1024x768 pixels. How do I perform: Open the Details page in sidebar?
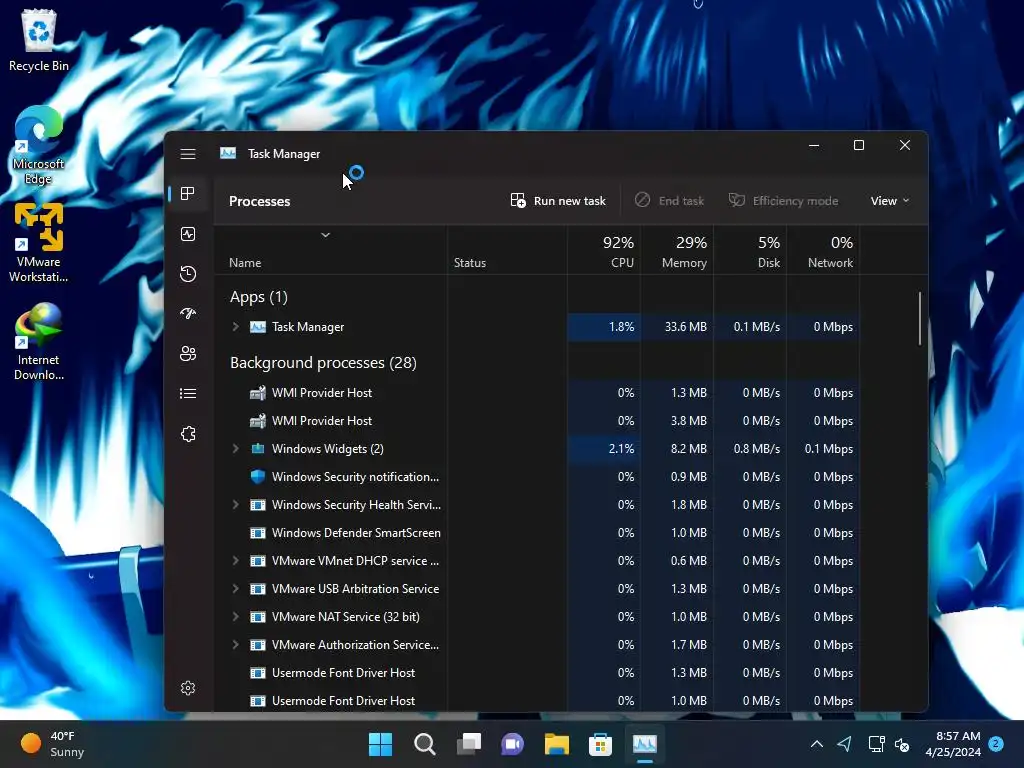pos(188,393)
